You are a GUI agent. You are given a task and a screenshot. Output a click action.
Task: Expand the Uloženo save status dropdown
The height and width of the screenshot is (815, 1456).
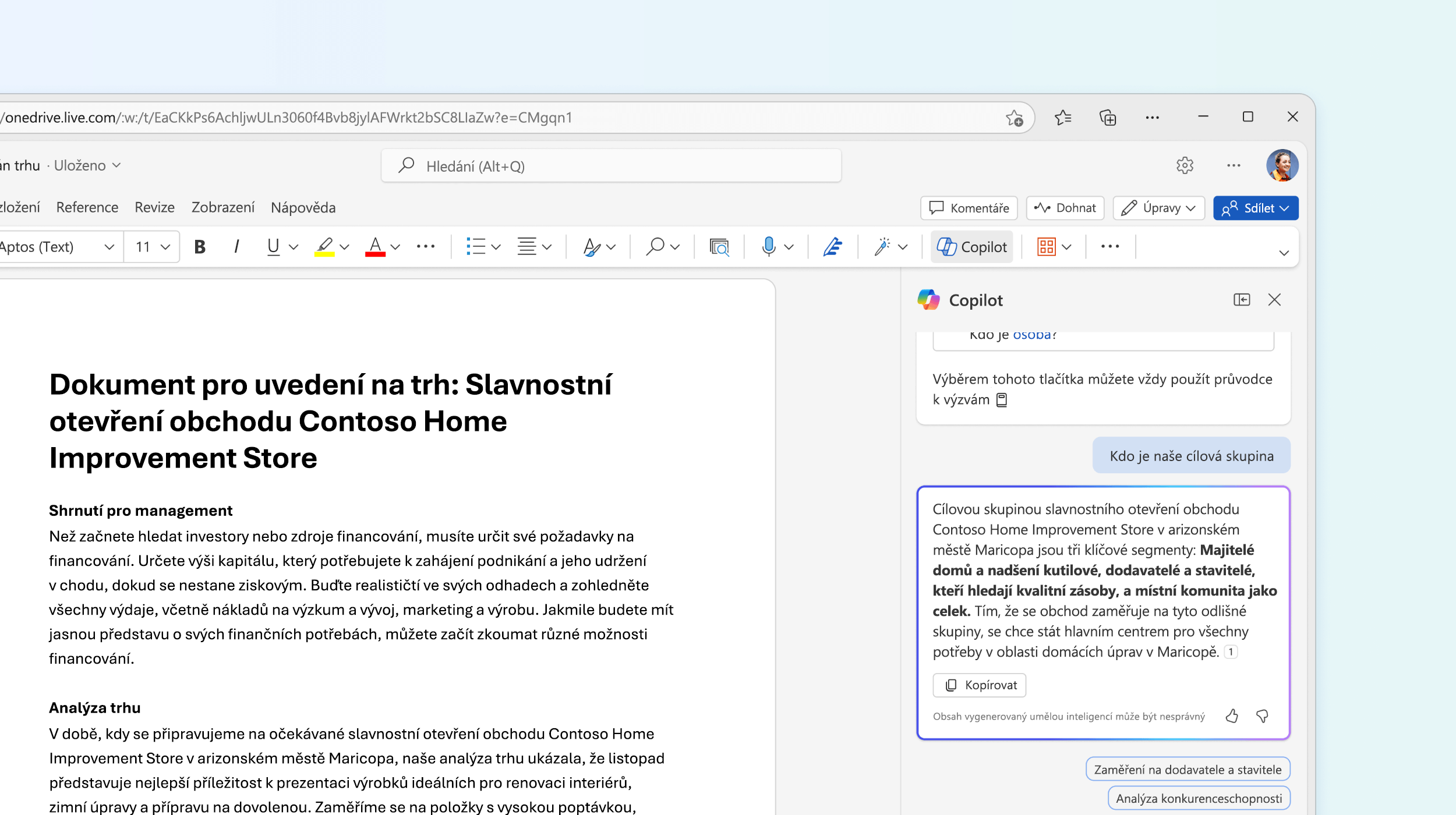tap(88, 165)
